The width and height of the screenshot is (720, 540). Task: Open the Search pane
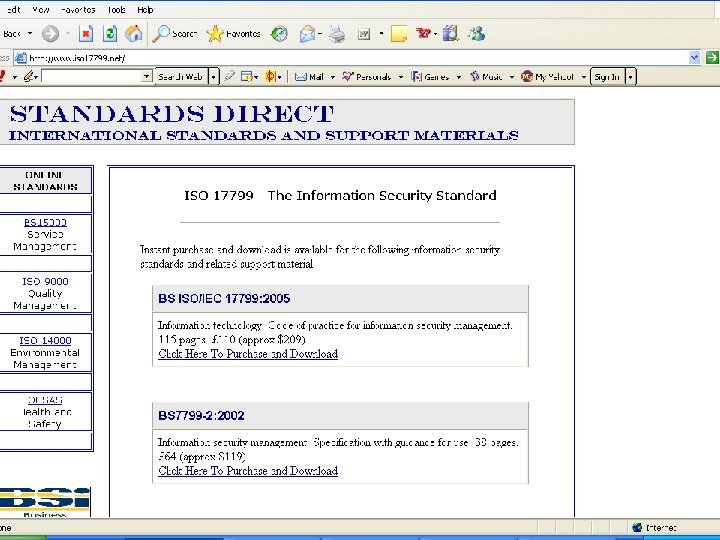[x=175, y=34]
